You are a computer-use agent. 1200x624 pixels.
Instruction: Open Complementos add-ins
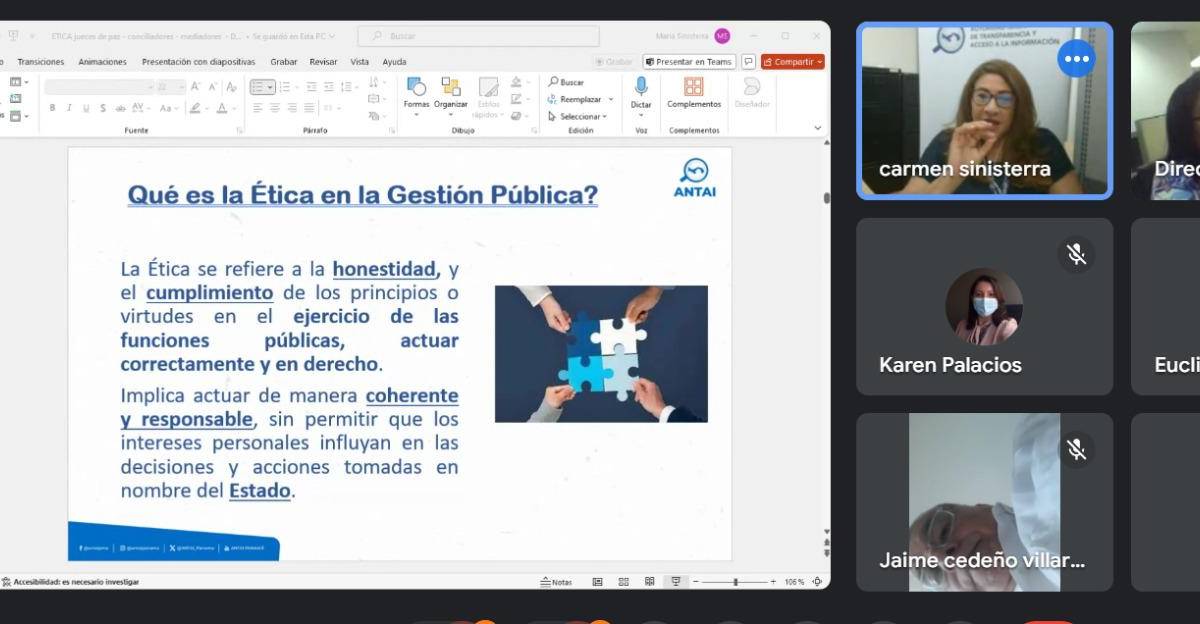coord(694,91)
